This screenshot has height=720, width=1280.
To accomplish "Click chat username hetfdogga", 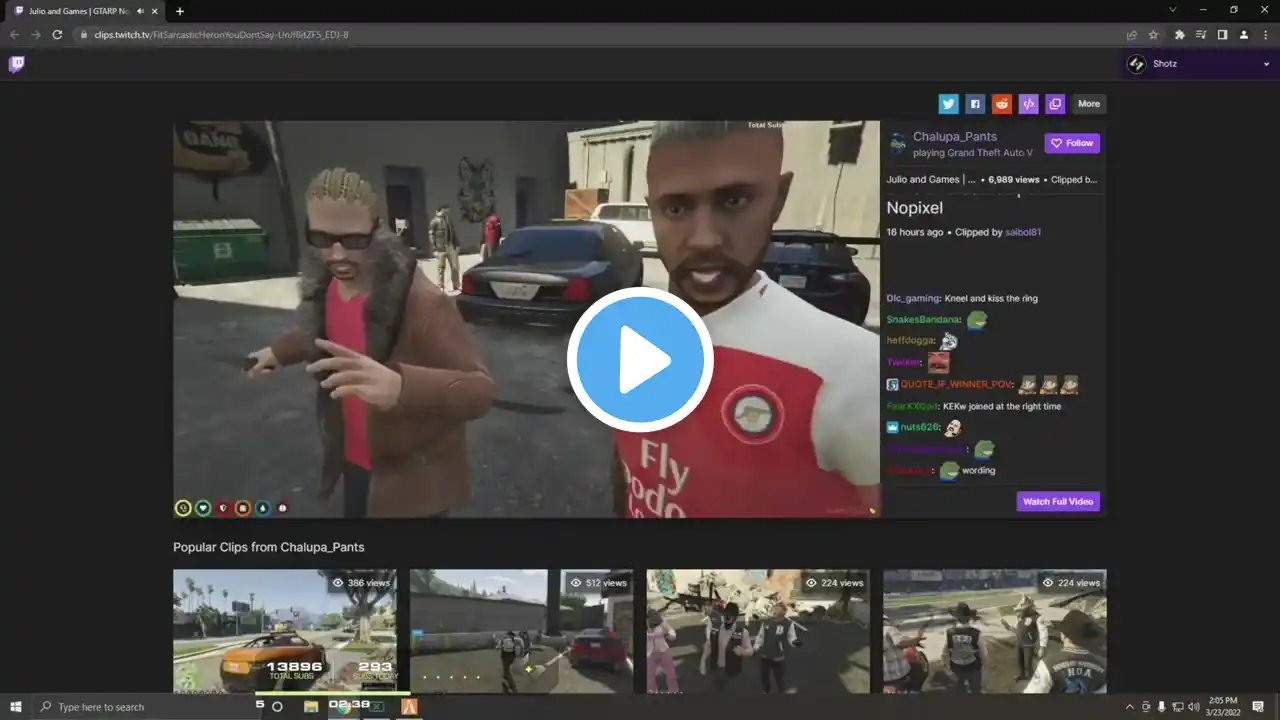I will point(910,341).
